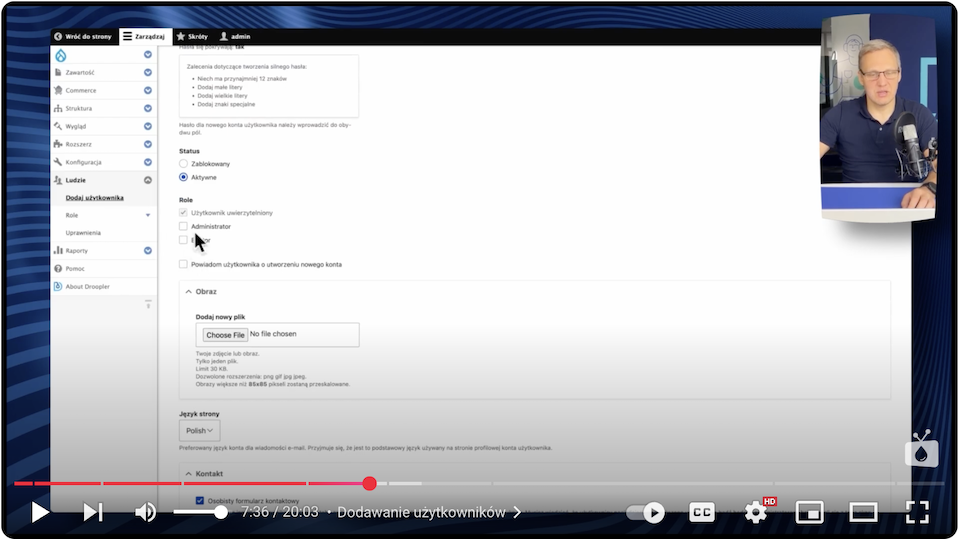Screen dimensions: 960x539
Task: Select the Aktywne status radio button
Action: (183, 177)
